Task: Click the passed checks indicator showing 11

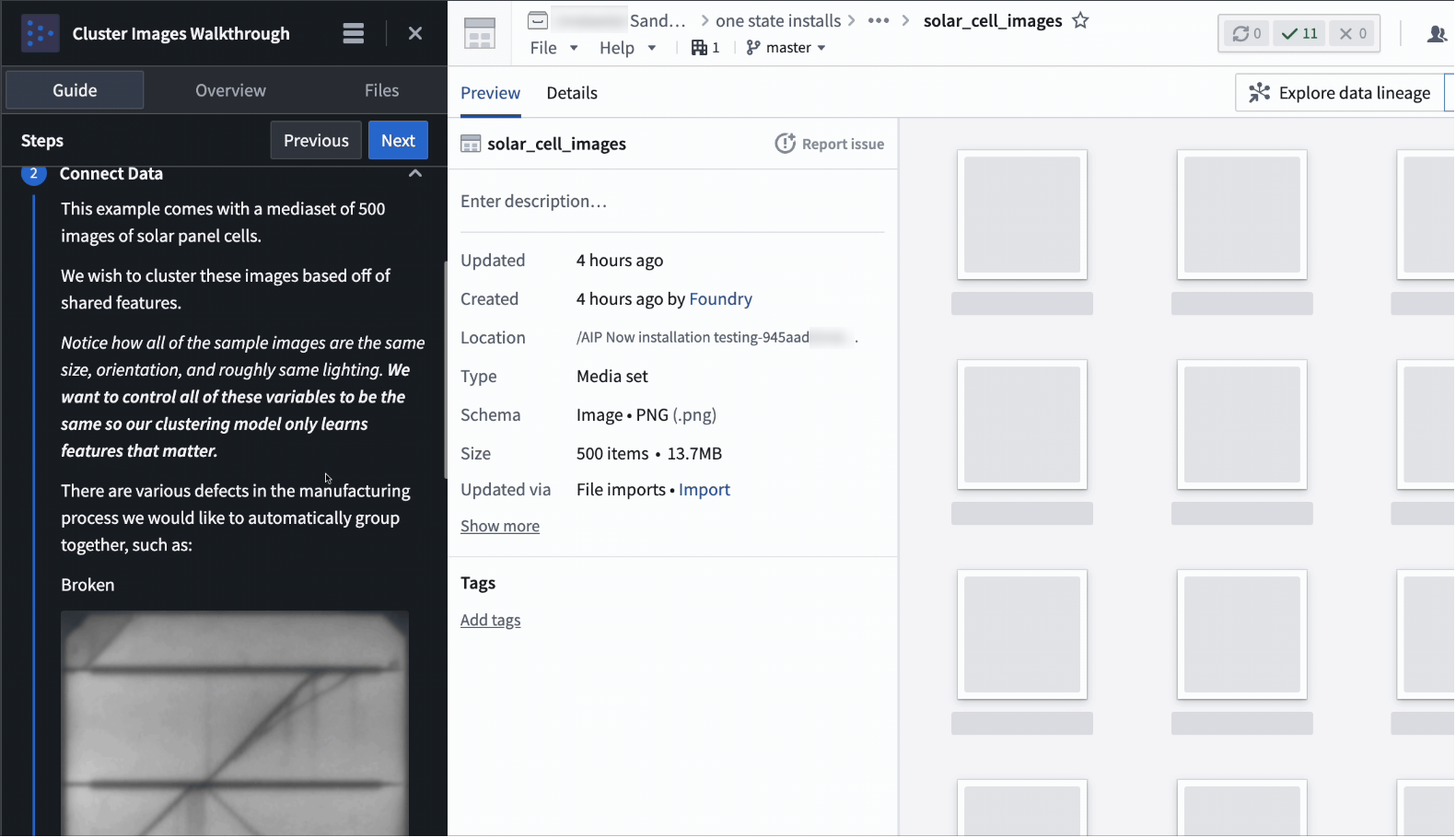Action: 1299,33
